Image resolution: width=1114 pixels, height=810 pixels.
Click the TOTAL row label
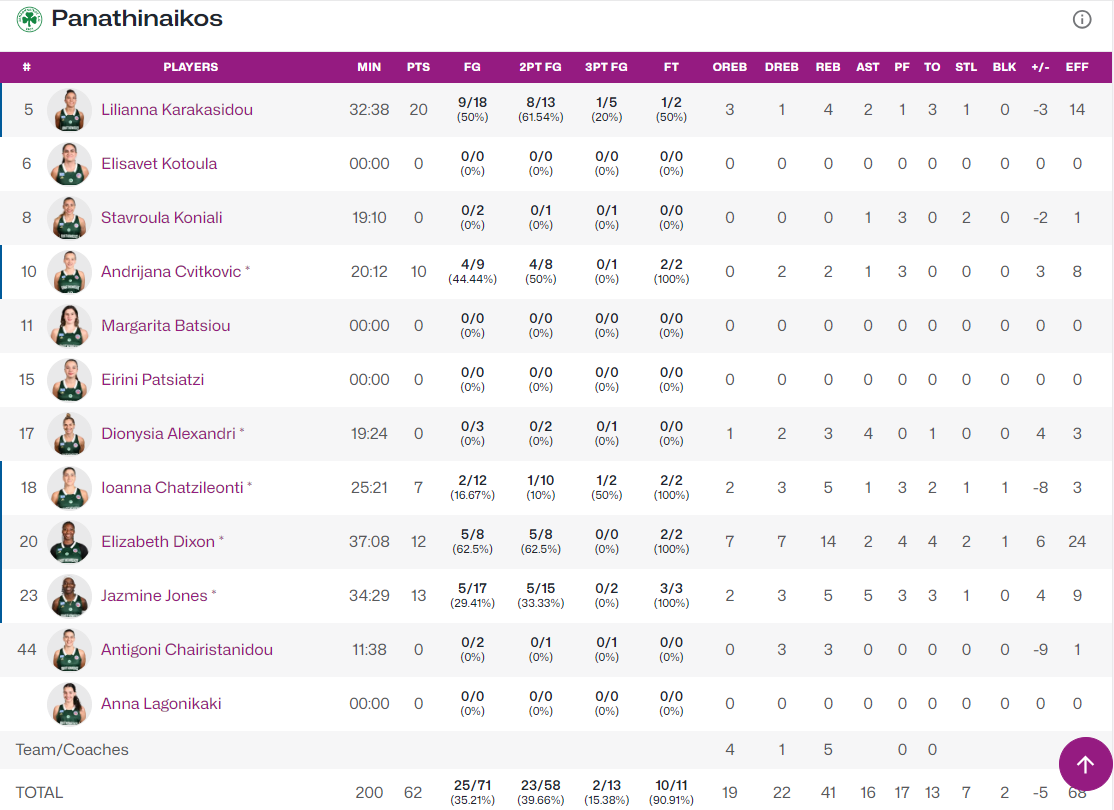pyautogui.click(x=39, y=792)
